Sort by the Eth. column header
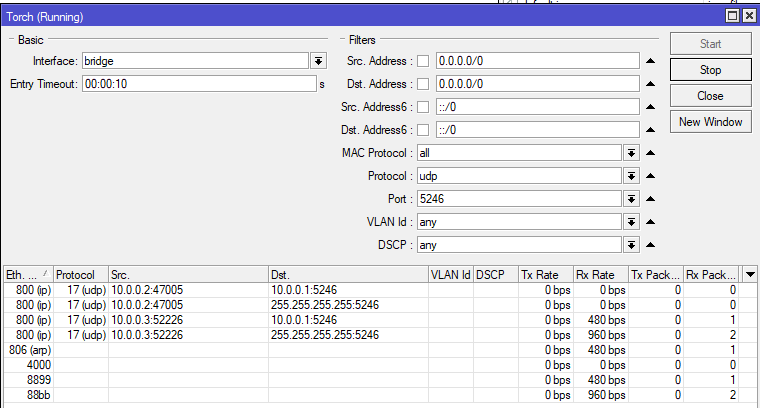The width and height of the screenshot is (760, 408). [x=28, y=275]
